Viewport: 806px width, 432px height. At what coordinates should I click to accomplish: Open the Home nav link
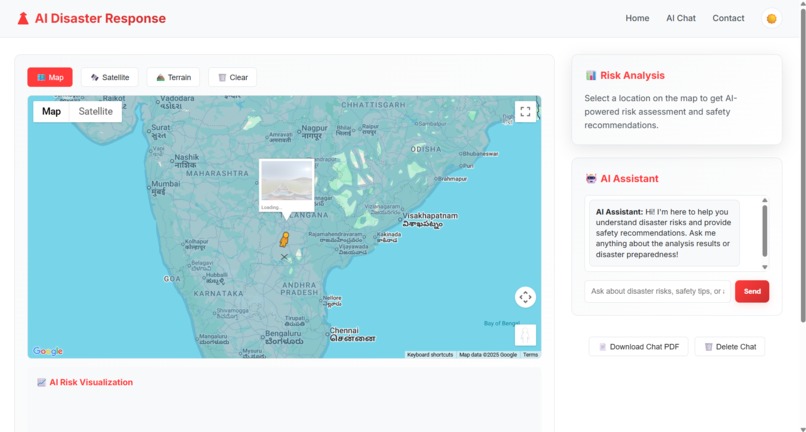coord(637,18)
